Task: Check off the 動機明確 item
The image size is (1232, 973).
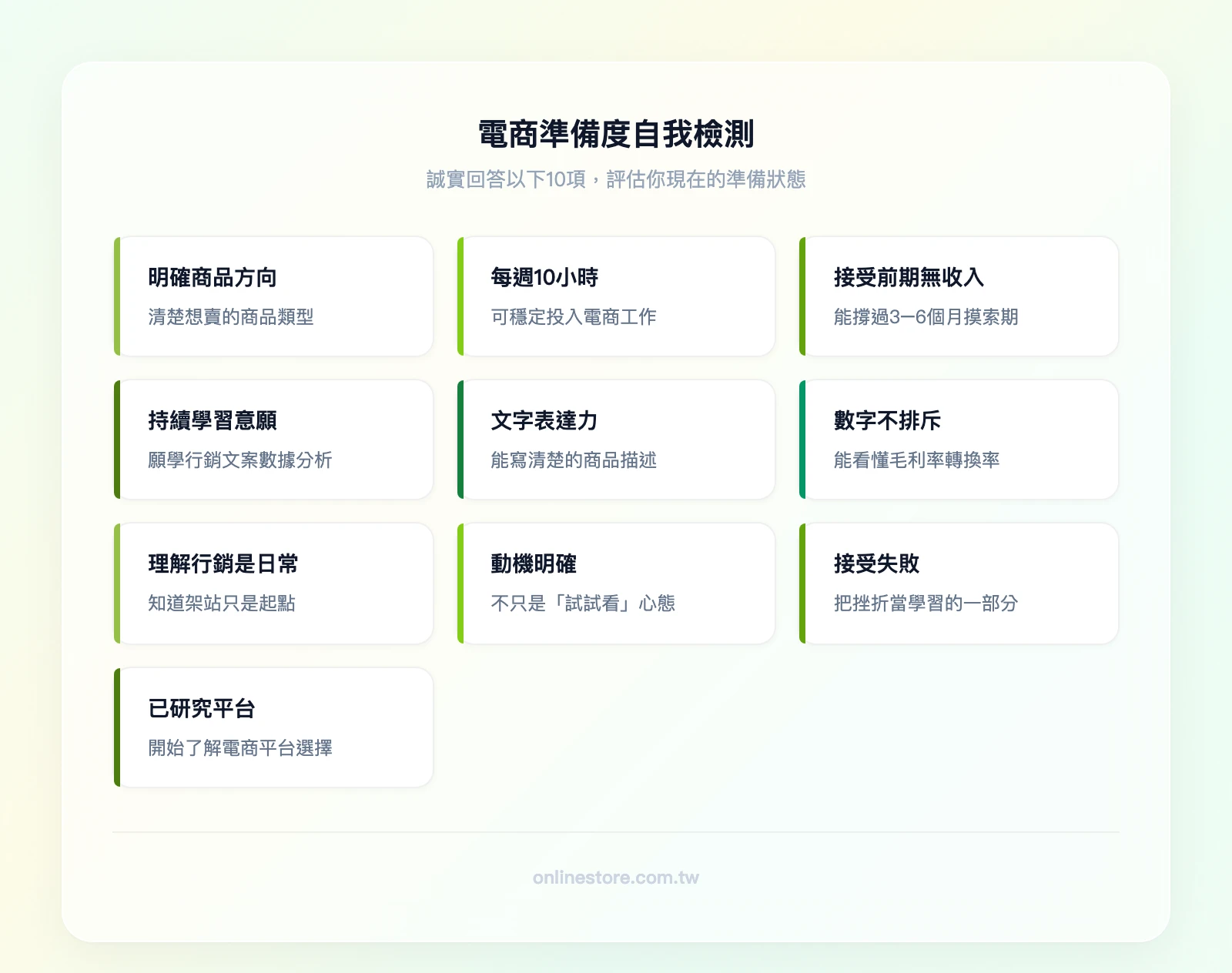Action: click(616, 582)
